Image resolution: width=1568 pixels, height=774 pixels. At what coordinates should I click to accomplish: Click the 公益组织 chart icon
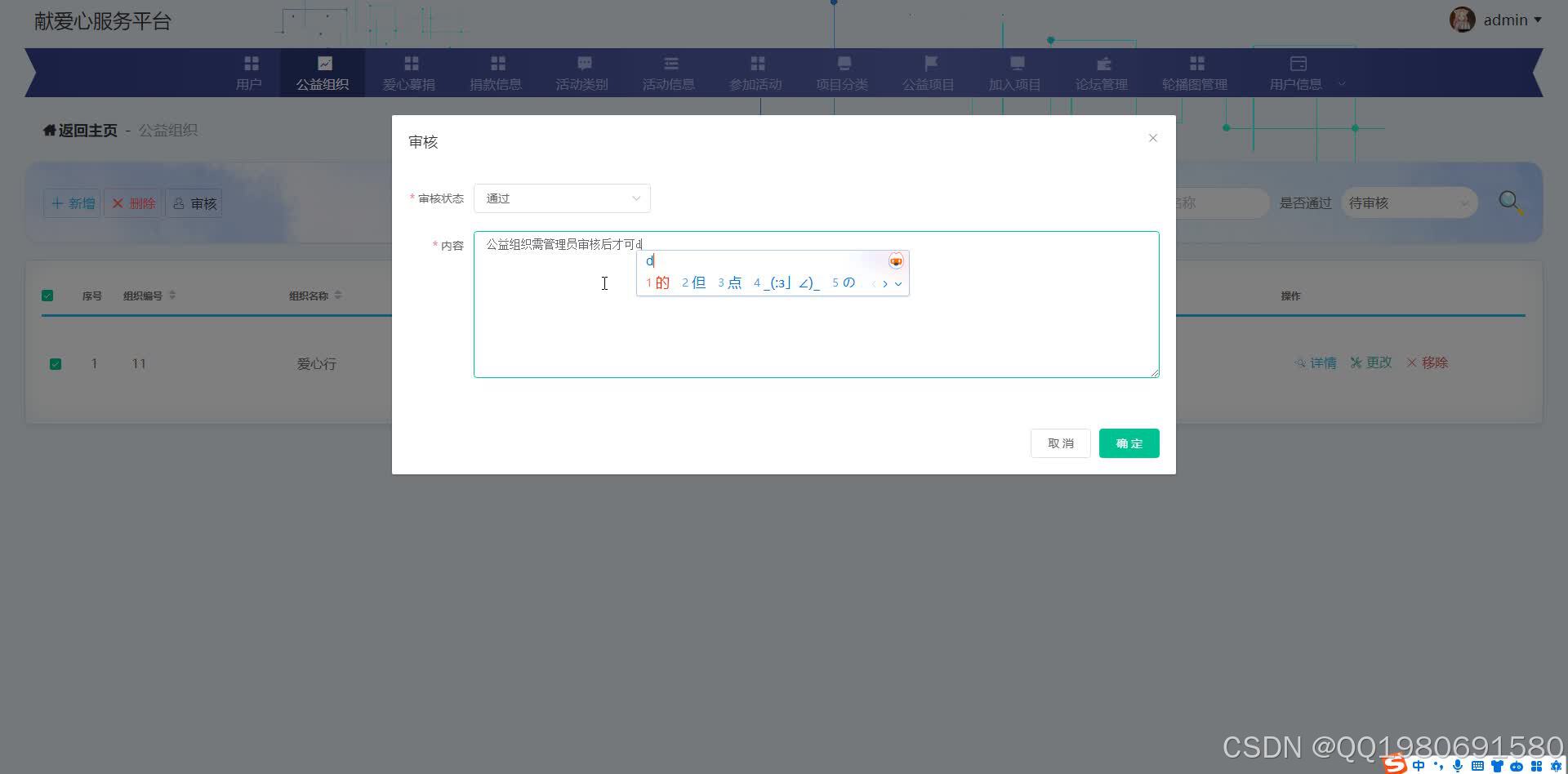pyautogui.click(x=326, y=63)
